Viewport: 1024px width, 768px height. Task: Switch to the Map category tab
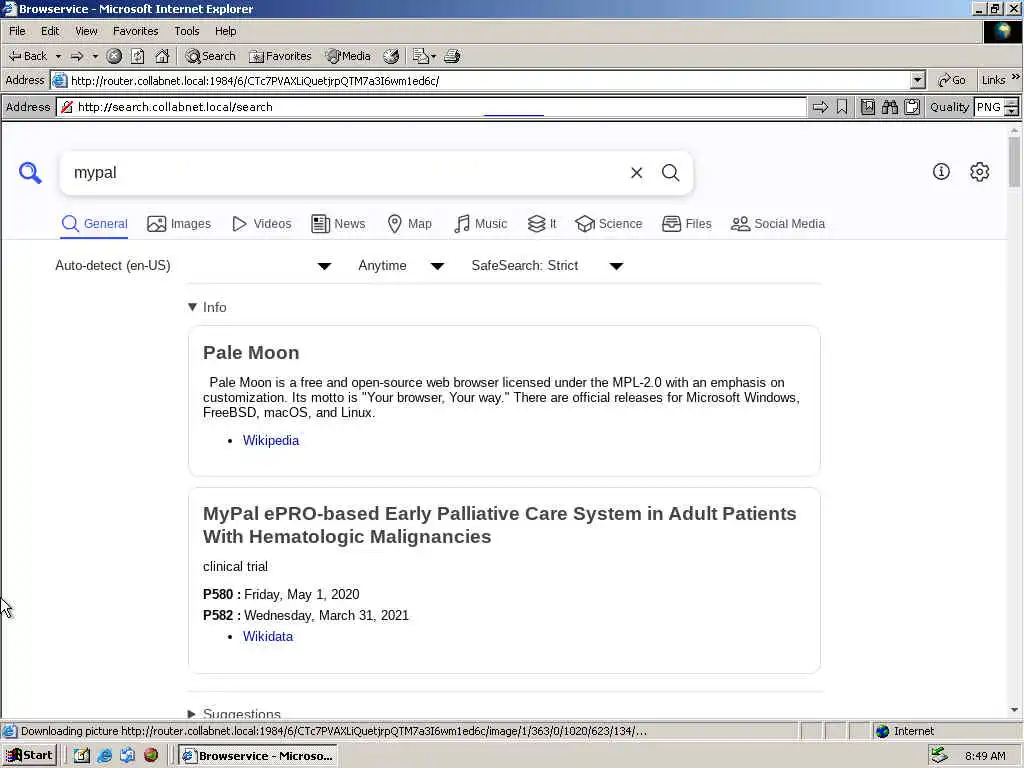(409, 224)
